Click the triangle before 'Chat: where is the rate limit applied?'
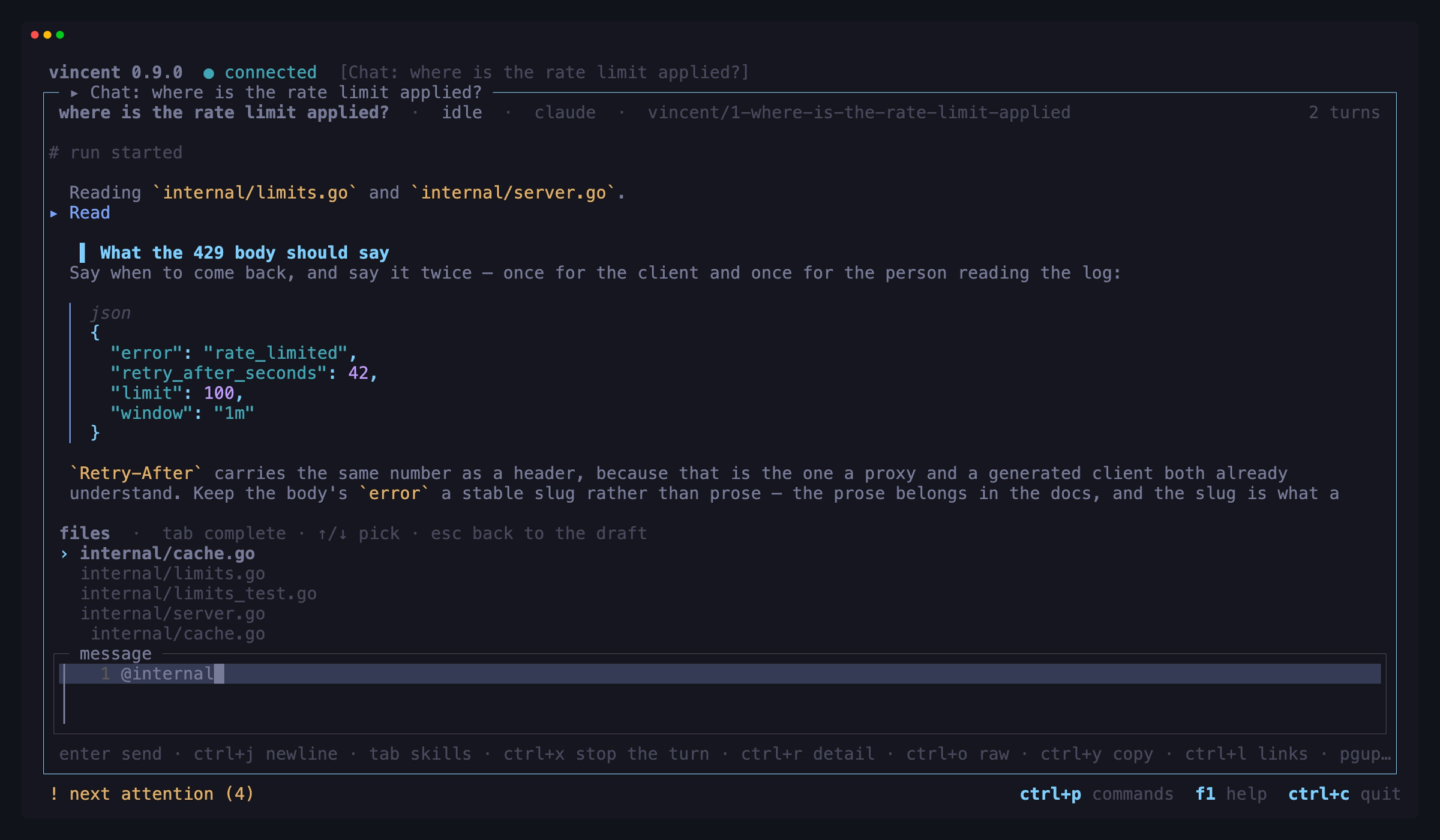Image resolution: width=1440 pixels, height=840 pixels. [74, 93]
